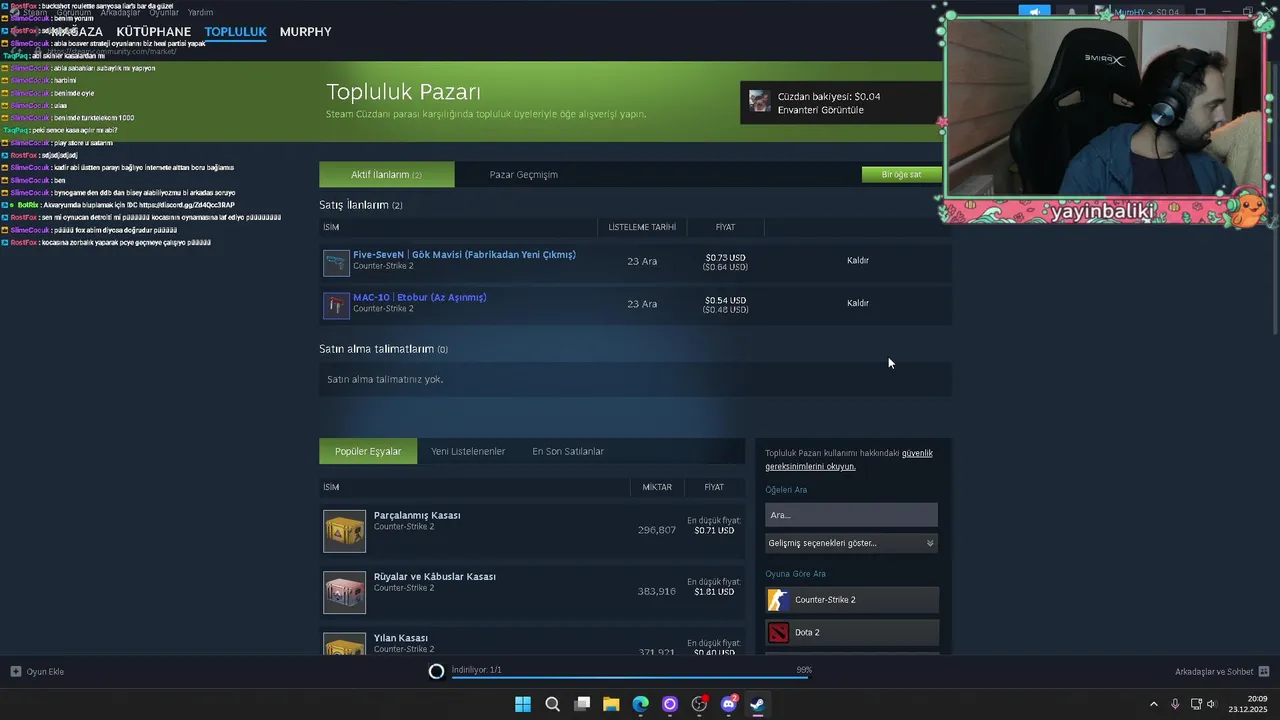1280x720 pixels.
Task: Click the Five-SeveN item thumbnail image
Action: (336, 263)
